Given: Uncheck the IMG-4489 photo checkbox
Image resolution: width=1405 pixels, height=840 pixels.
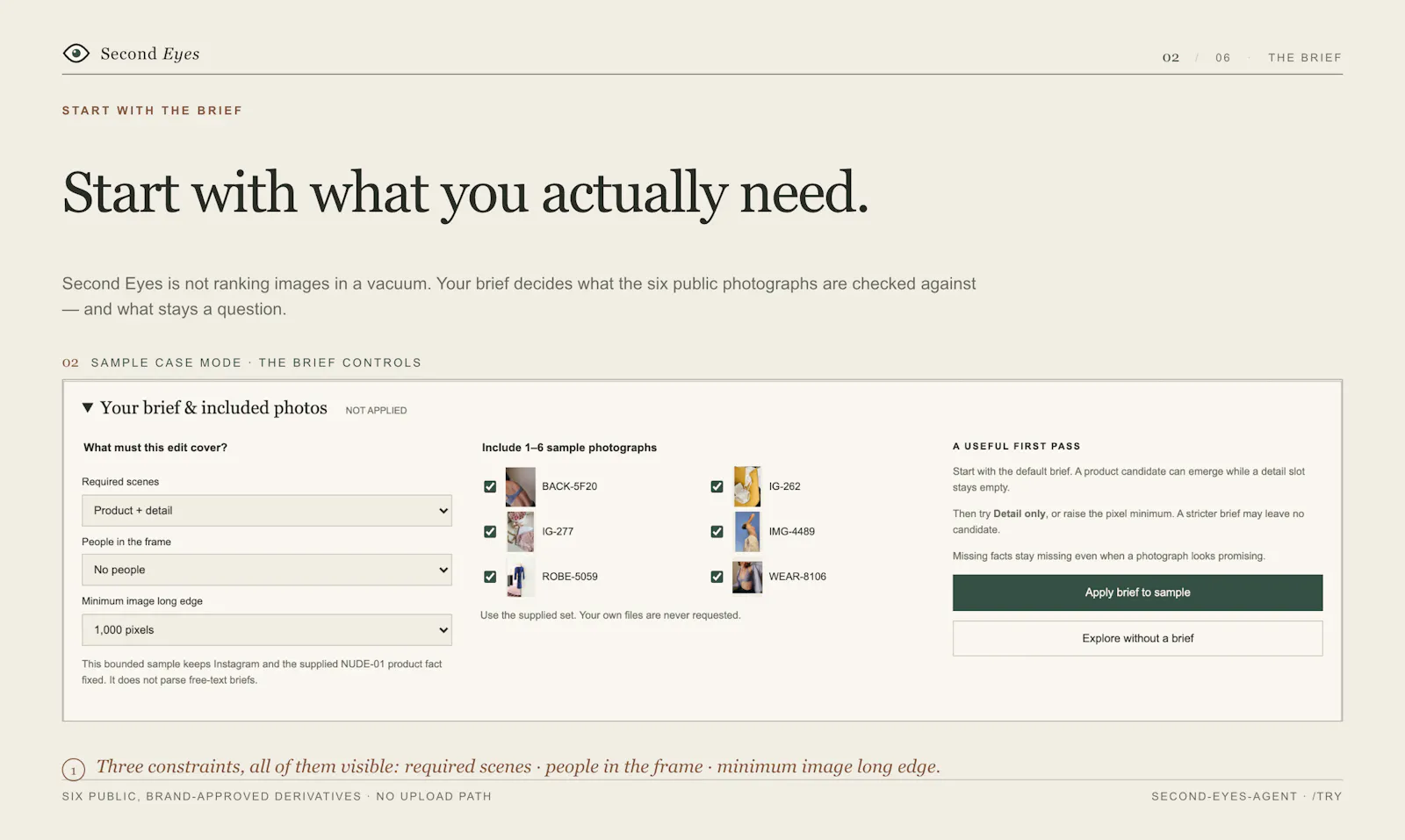Looking at the screenshot, I should pyautogui.click(x=717, y=532).
